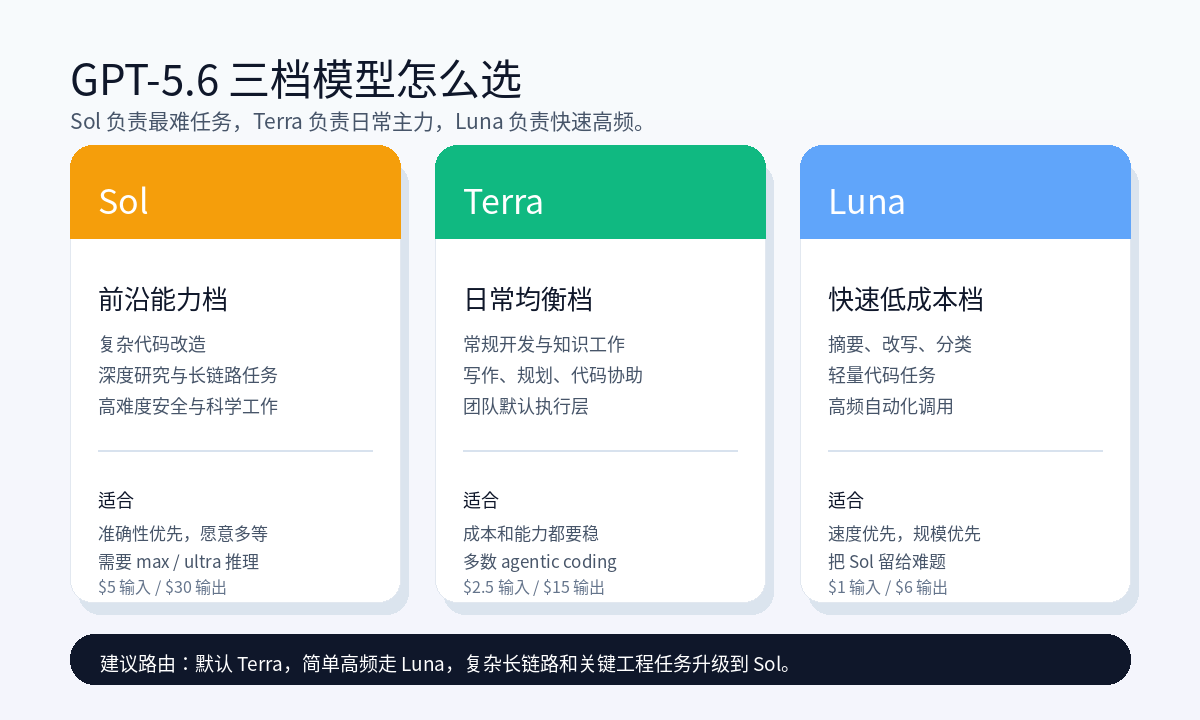The image size is (1200, 720).
Task: Click the 前沿能力档 heading
Action: click(163, 299)
